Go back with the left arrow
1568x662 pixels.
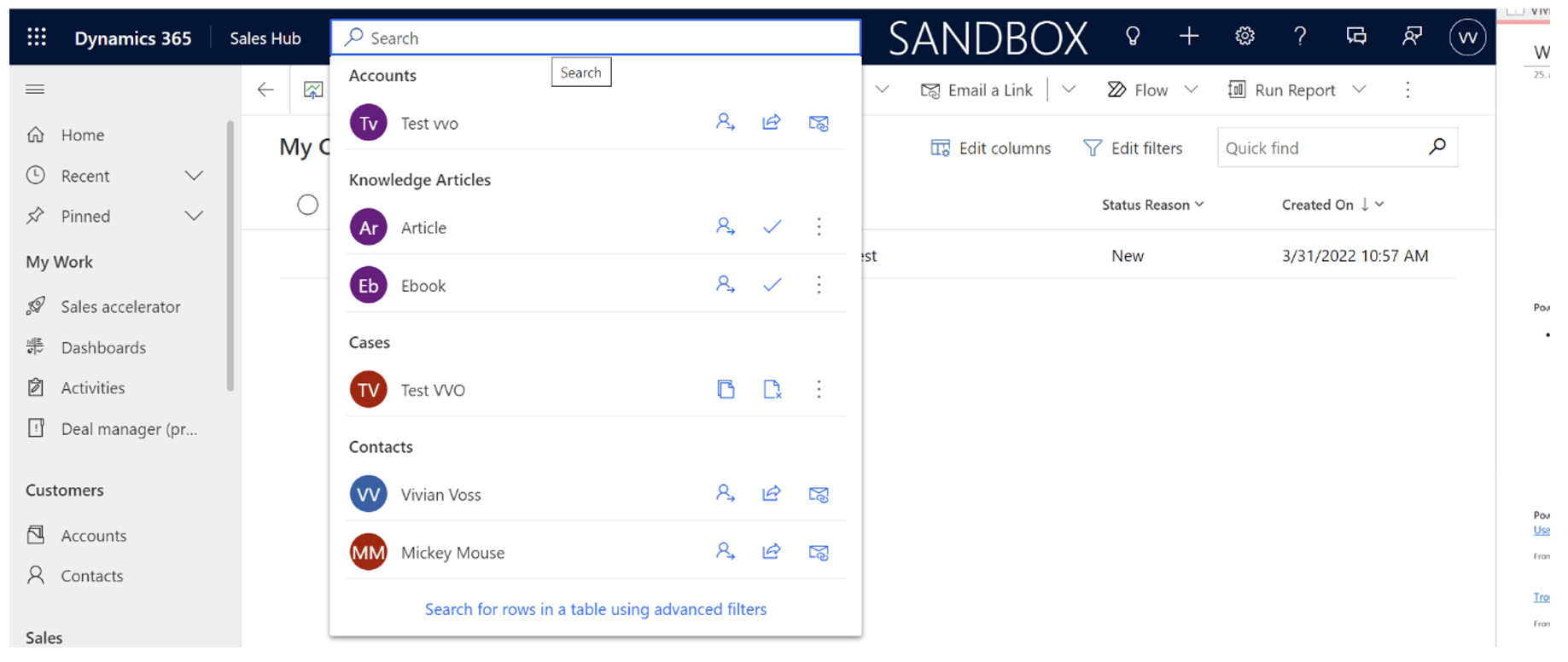(265, 90)
